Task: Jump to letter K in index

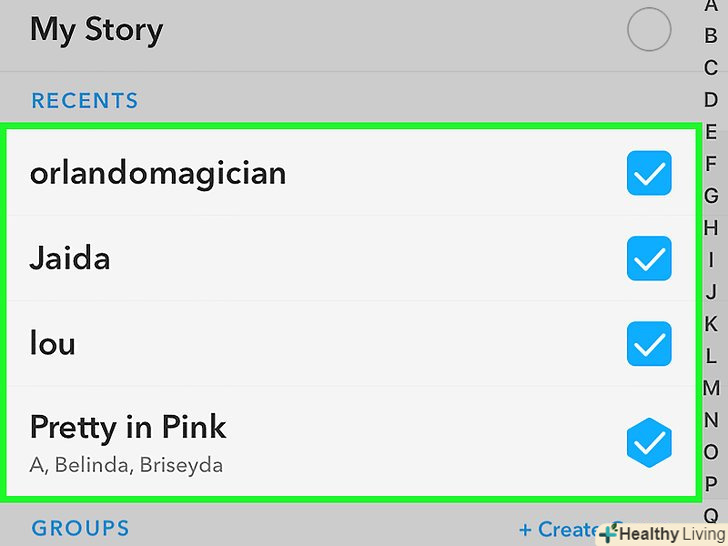Action: coord(711,324)
